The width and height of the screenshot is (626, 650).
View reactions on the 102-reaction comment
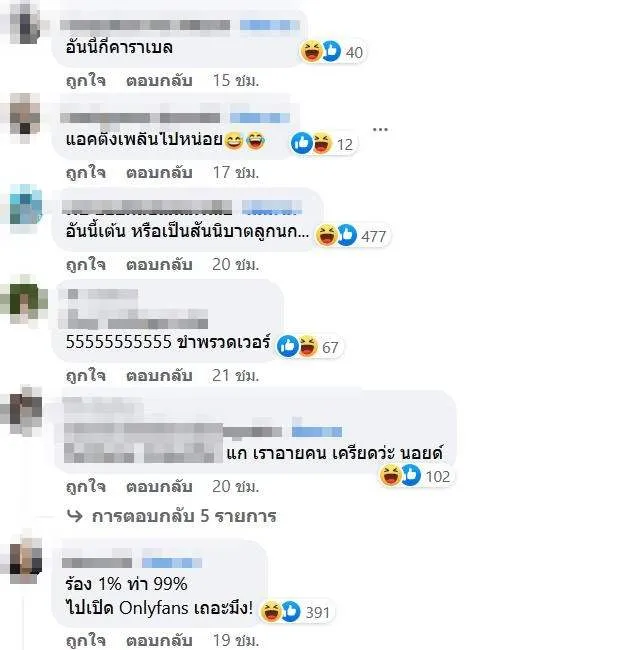coord(416,475)
